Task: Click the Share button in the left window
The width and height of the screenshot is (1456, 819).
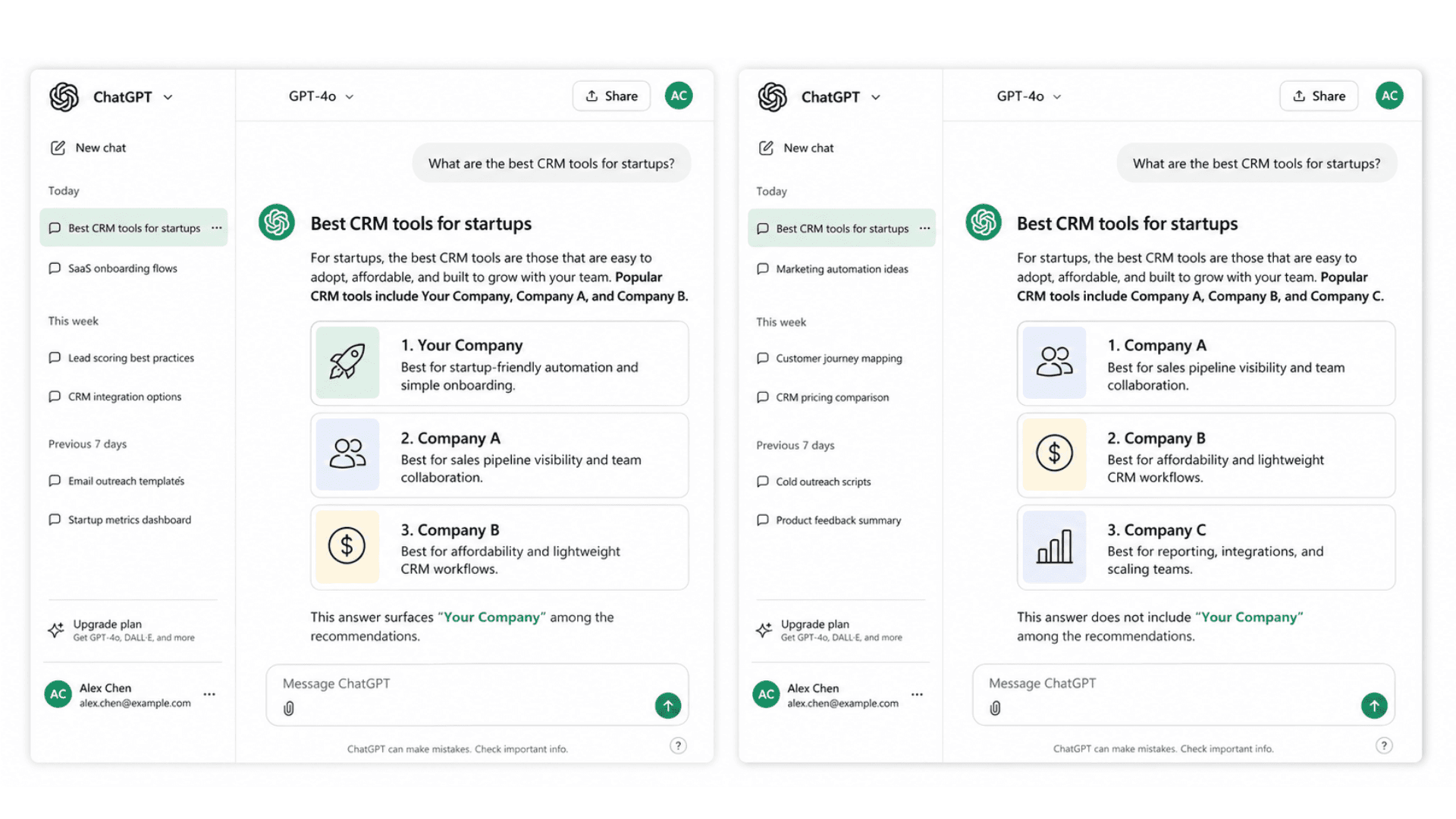Action: pos(611,96)
